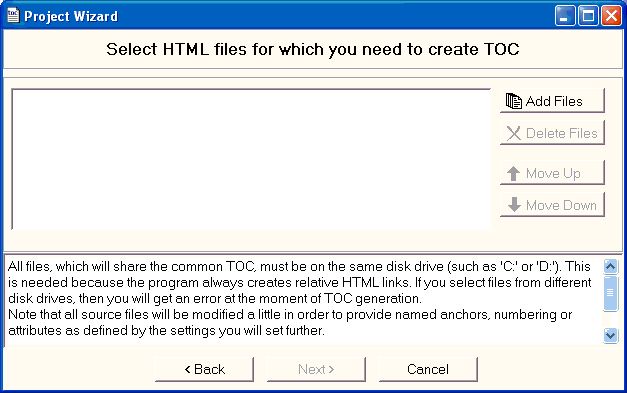Click the Delete Files button text
This screenshot has height=393, width=627.
click(x=561, y=133)
